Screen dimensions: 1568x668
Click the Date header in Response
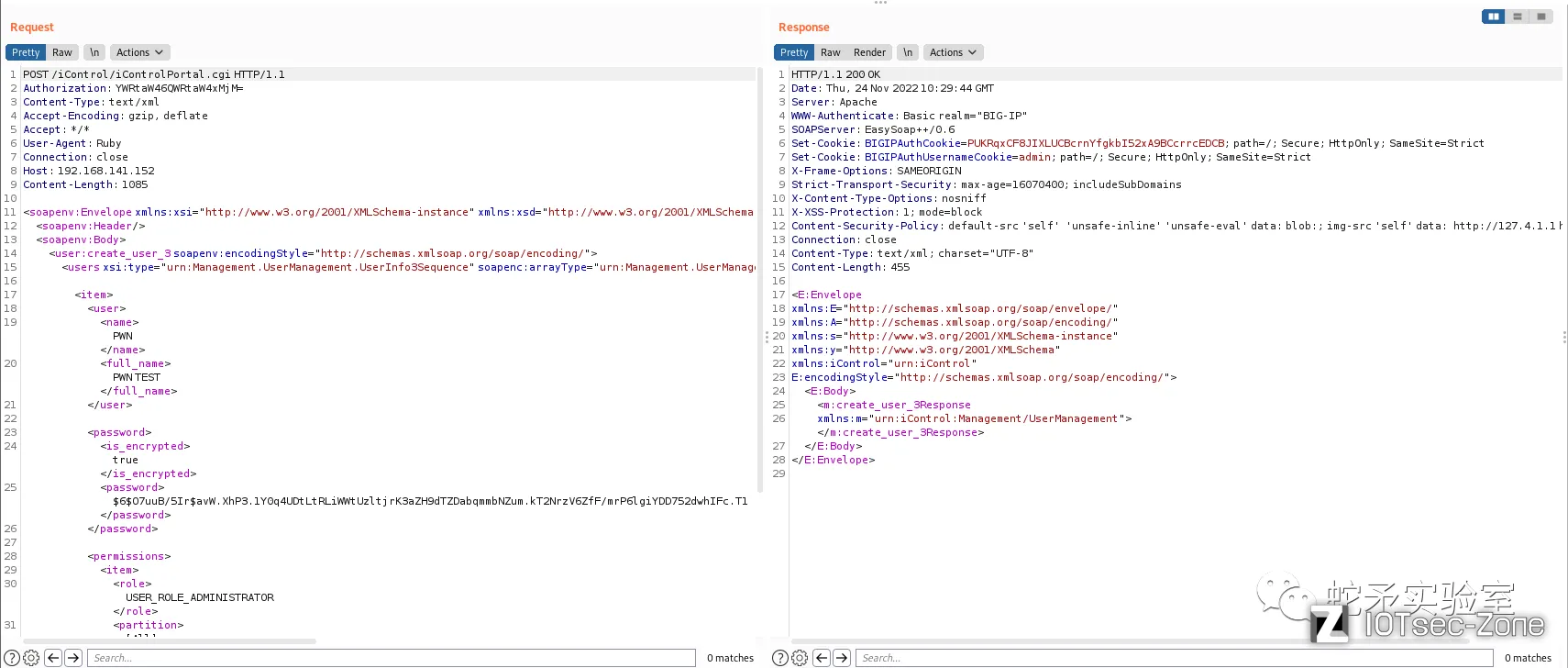892,88
